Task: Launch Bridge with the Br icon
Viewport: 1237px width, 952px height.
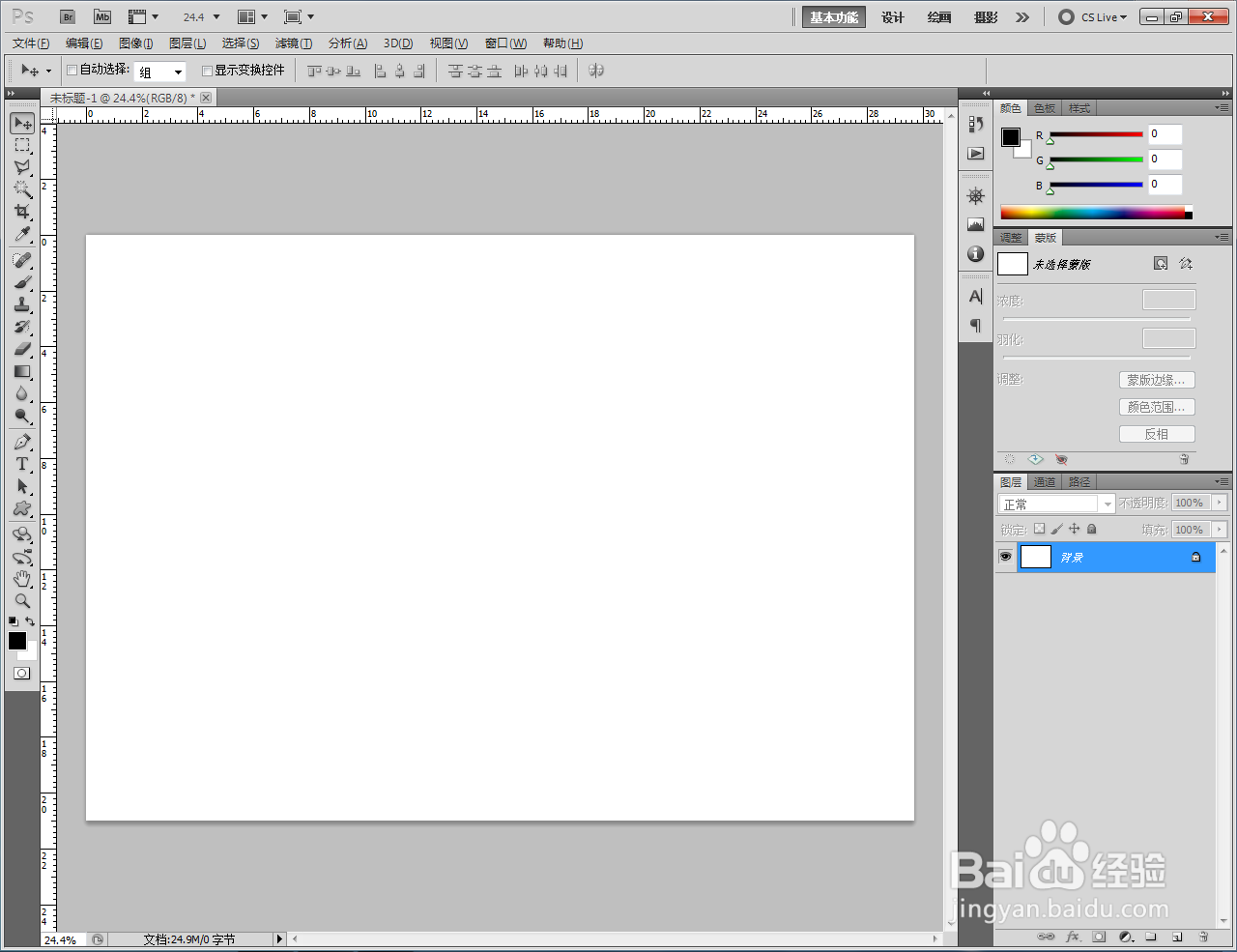Action: [x=68, y=17]
